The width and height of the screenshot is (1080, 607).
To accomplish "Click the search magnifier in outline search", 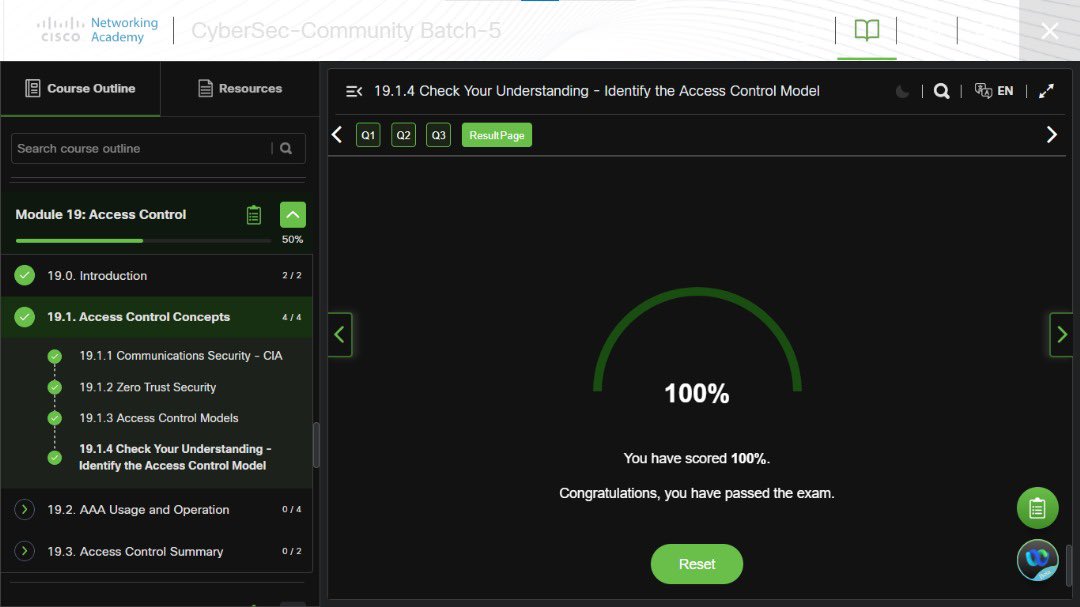I will pyautogui.click(x=286, y=148).
